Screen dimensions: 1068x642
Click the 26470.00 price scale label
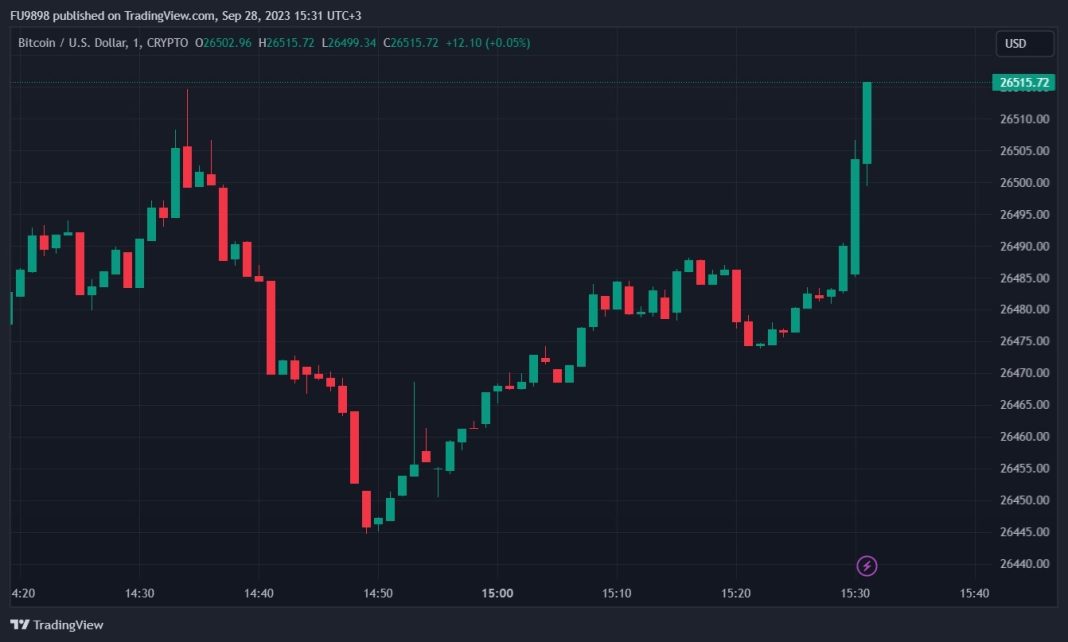pos(1024,373)
